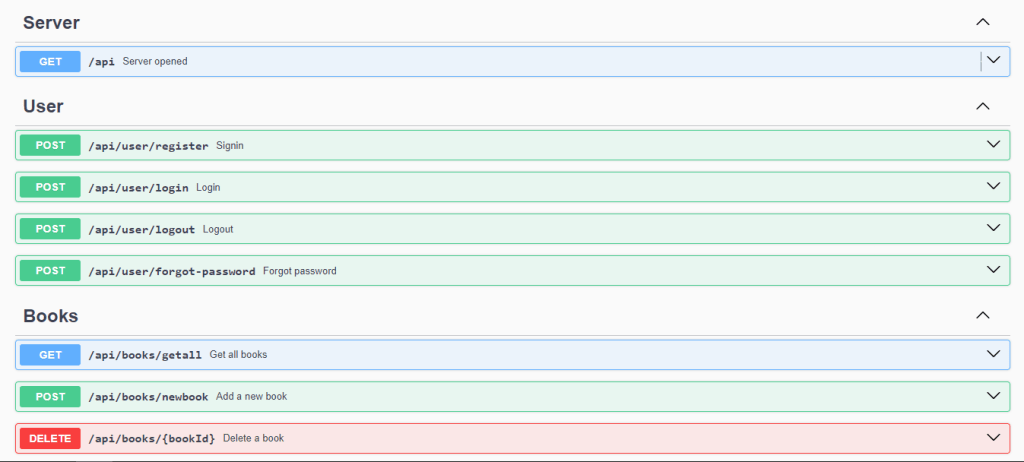
Task: Collapse the Server section chevron
Action: (x=982, y=22)
